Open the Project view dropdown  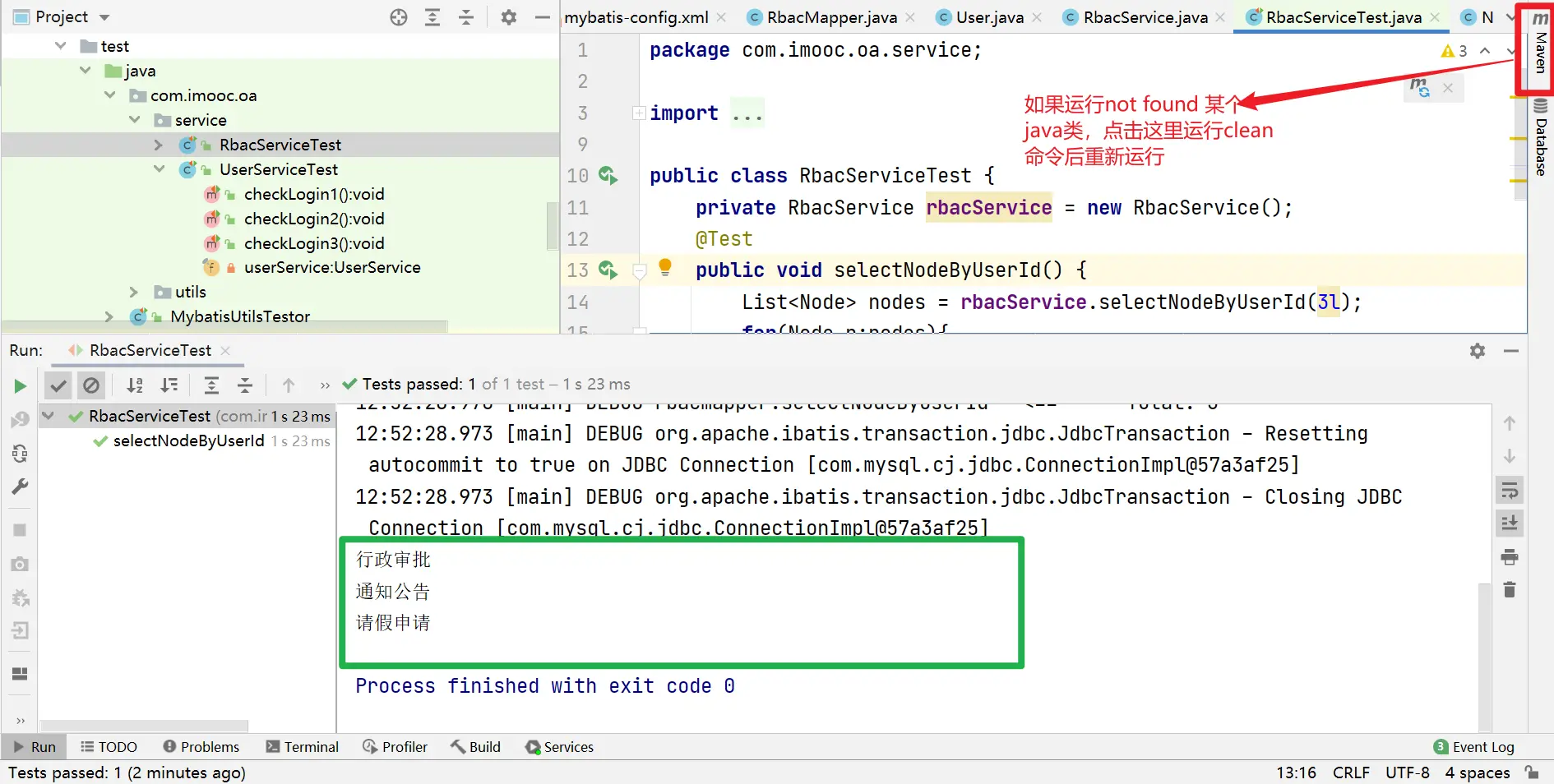104,17
